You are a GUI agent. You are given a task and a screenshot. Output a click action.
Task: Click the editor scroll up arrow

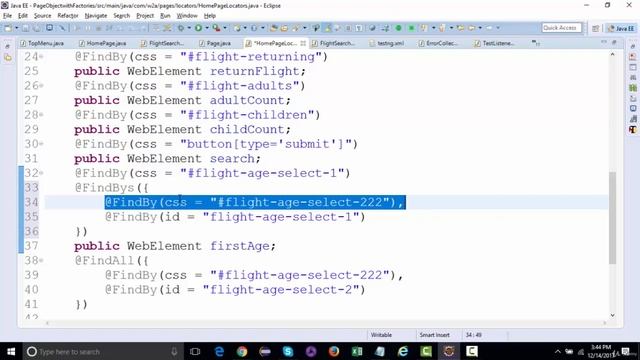point(612,54)
